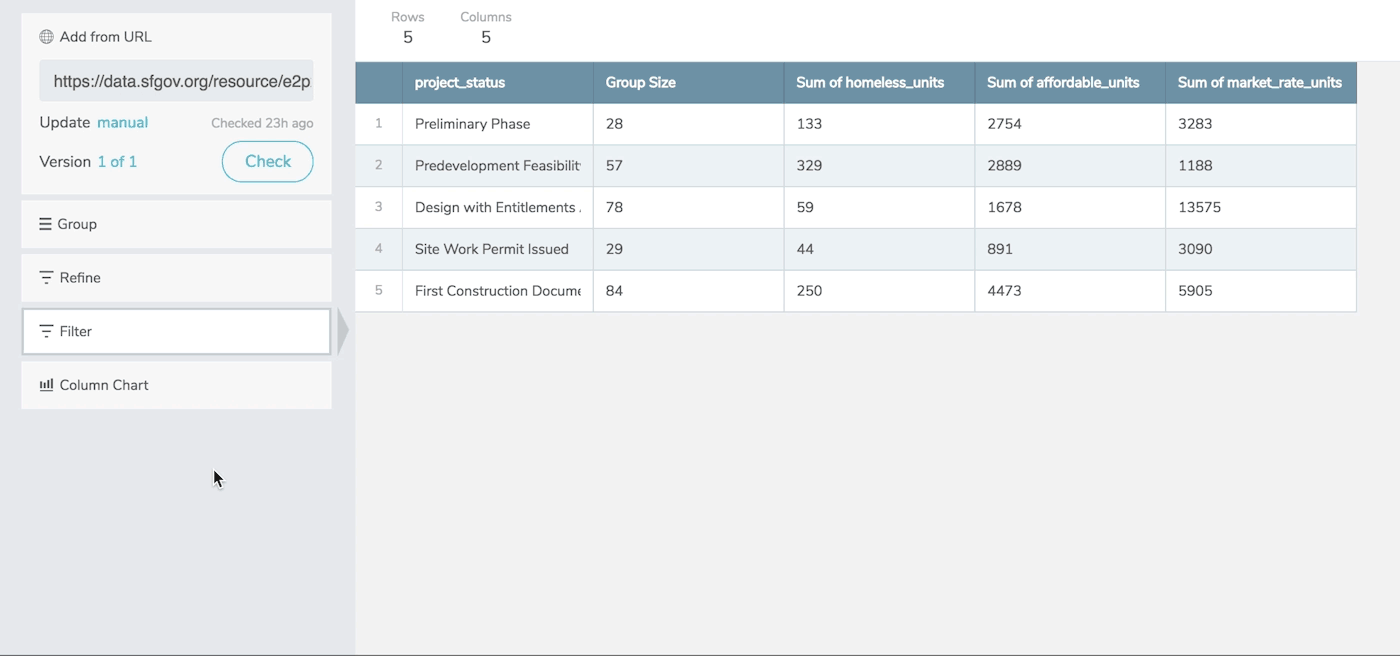Collapse the selected Filter step arrow

[x=343, y=332]
